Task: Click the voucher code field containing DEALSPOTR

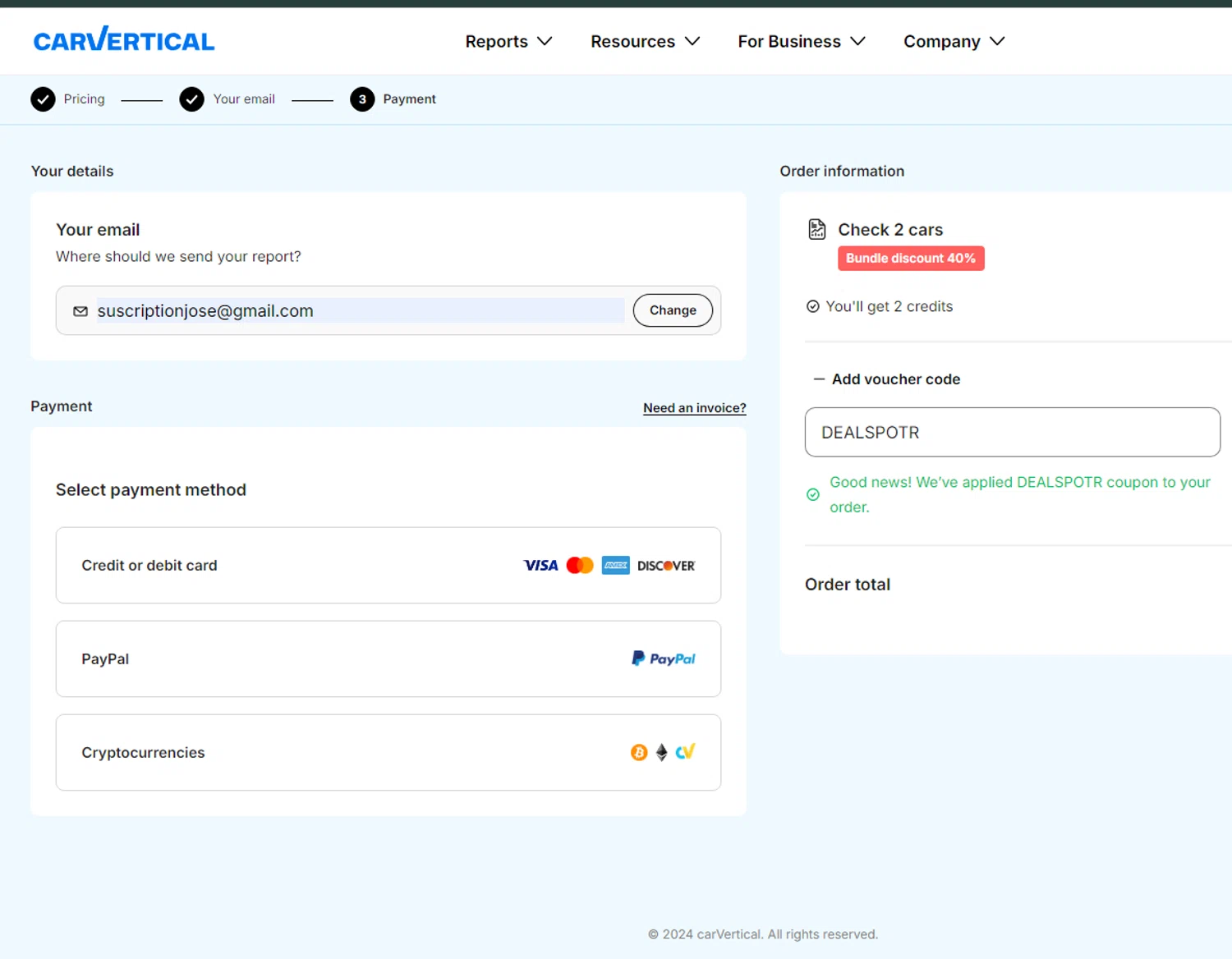Action: 1013,432
